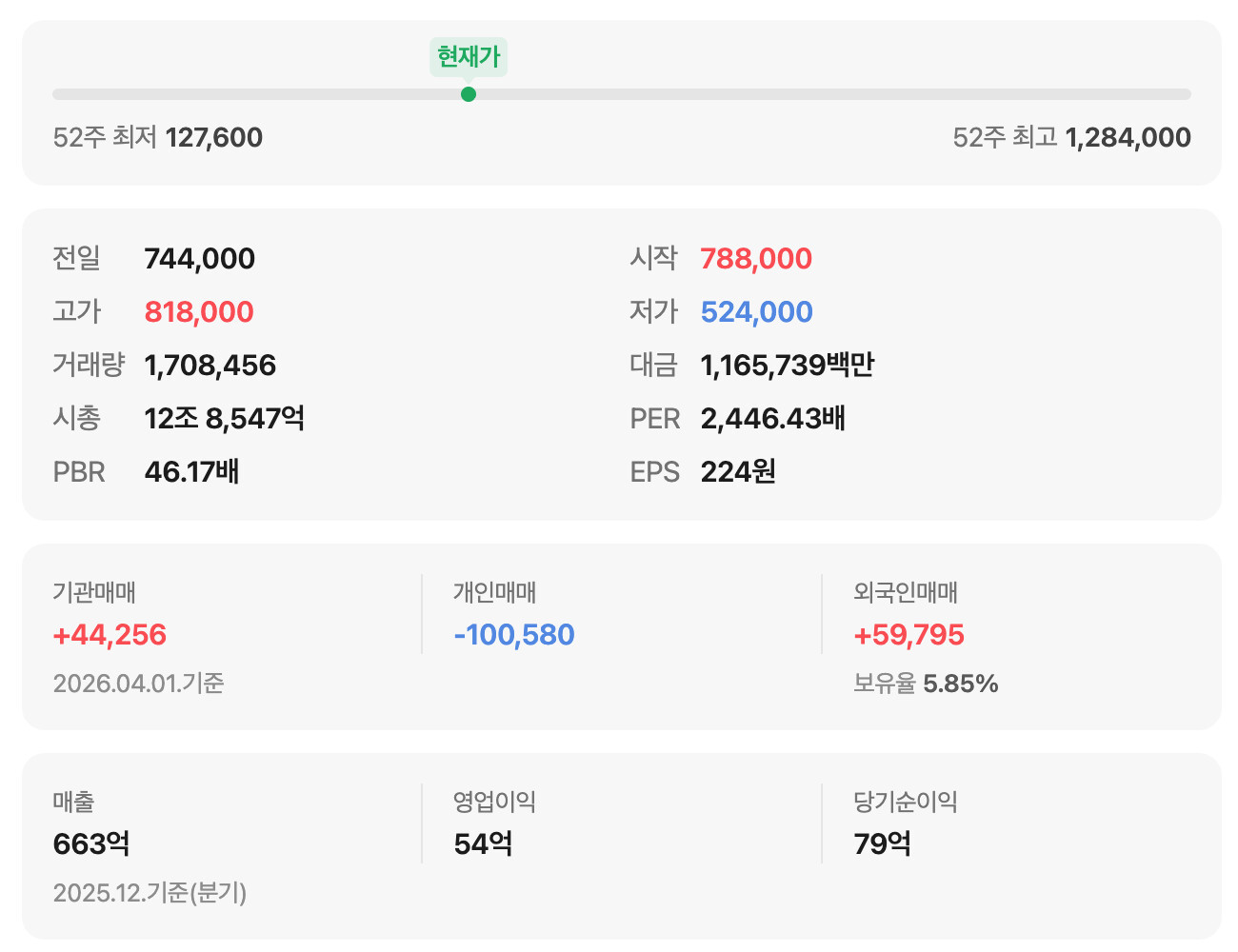Open the 외국인매매 figure +59,795
Screen dimensions: 1238x952
click(909, 635)
